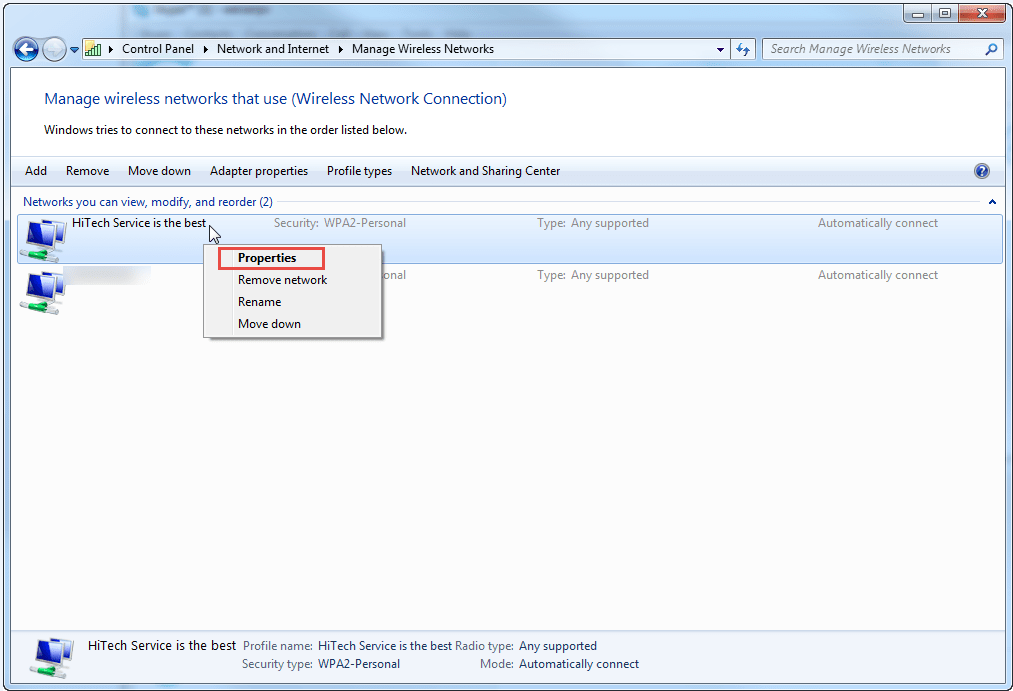Viewport: 1013px width, 691px height.
Task: Click the Networks you can view group header
Action: (148, 202)
